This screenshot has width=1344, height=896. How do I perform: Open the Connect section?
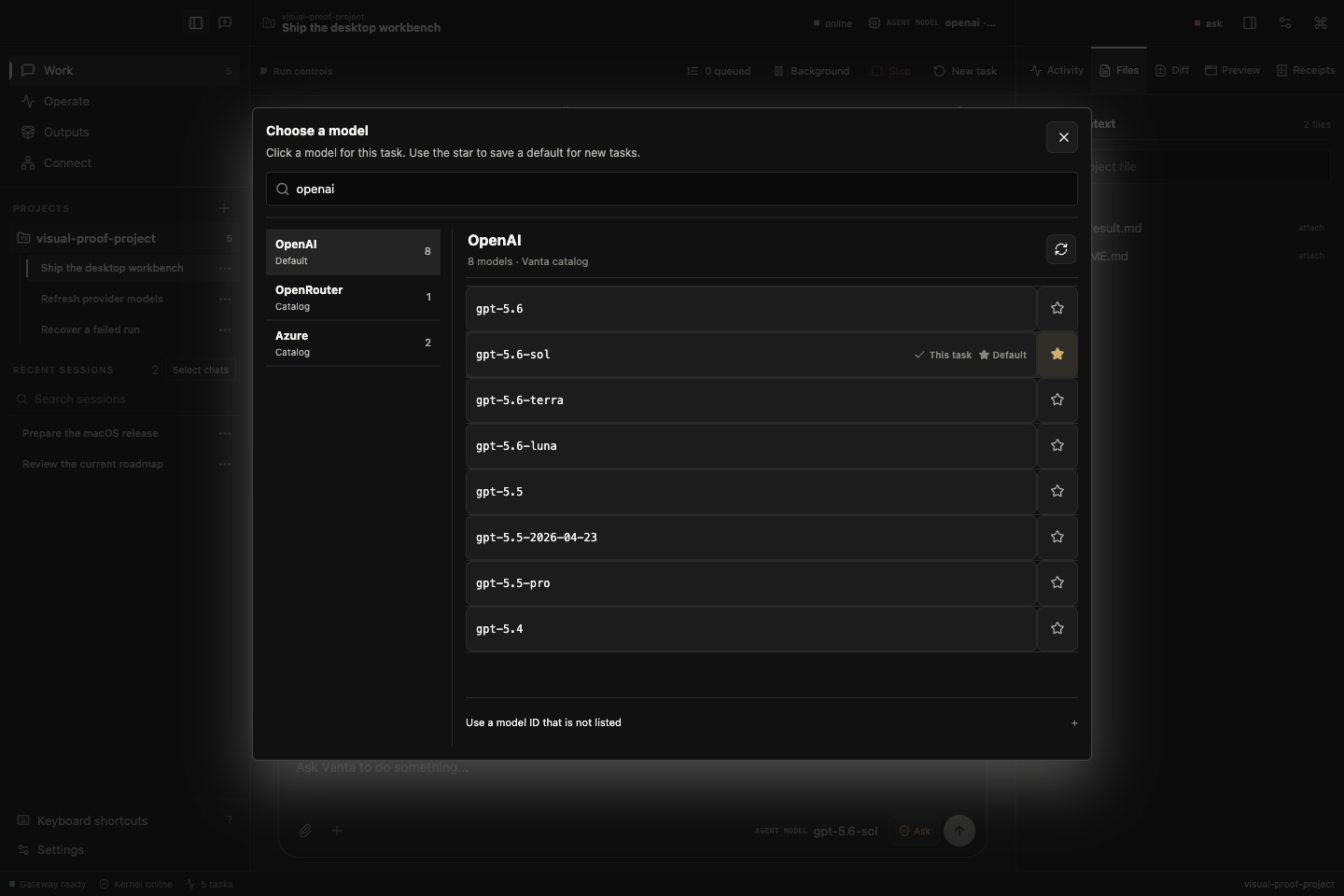pyautogui.click(x=124, y=162)
